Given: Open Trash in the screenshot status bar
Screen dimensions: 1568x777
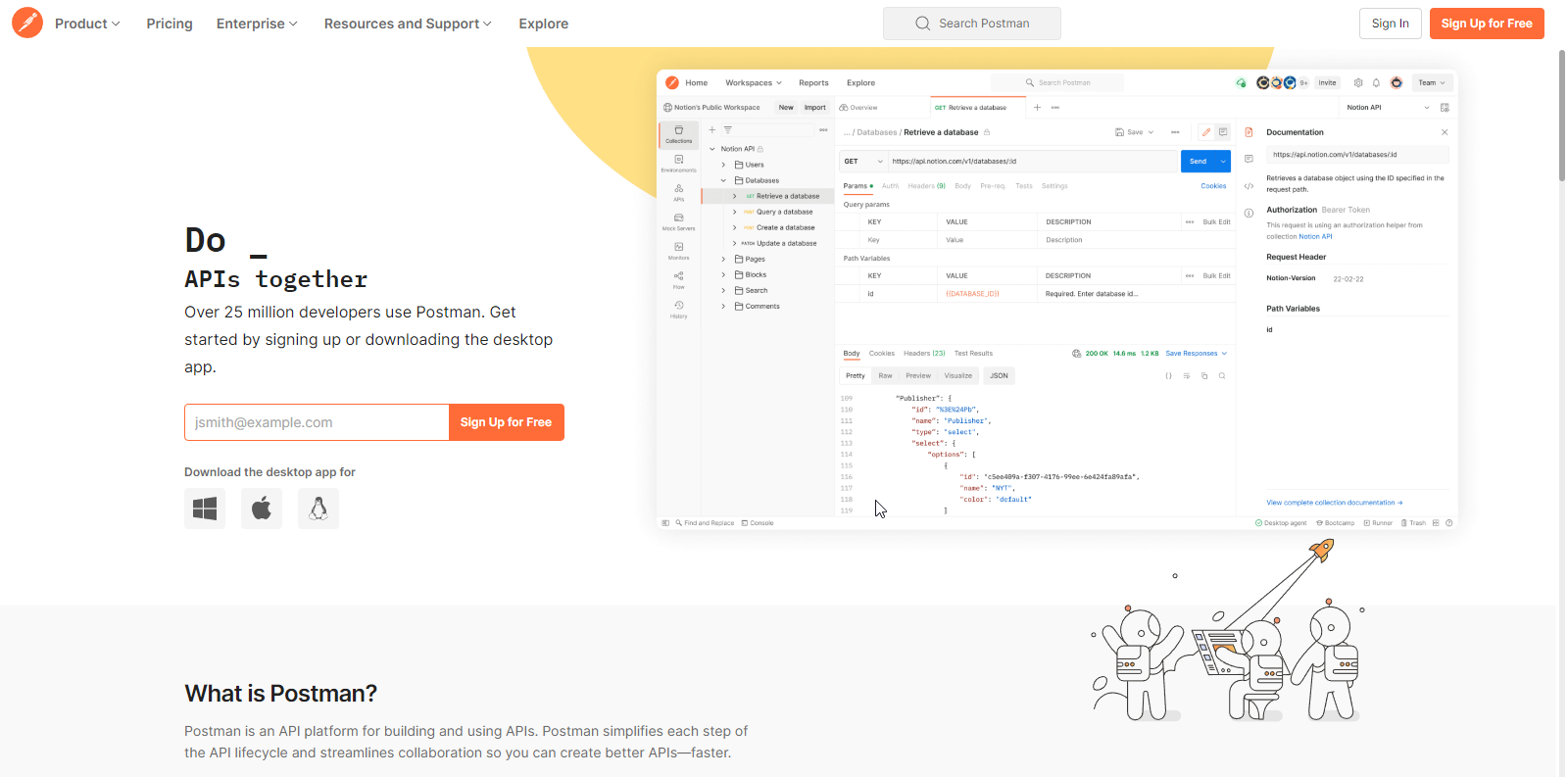Looking at the screenshot, I should coord(1413,523).
